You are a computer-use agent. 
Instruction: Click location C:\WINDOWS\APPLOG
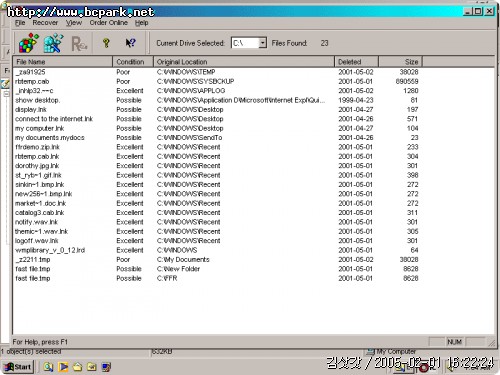coord(191,91)
